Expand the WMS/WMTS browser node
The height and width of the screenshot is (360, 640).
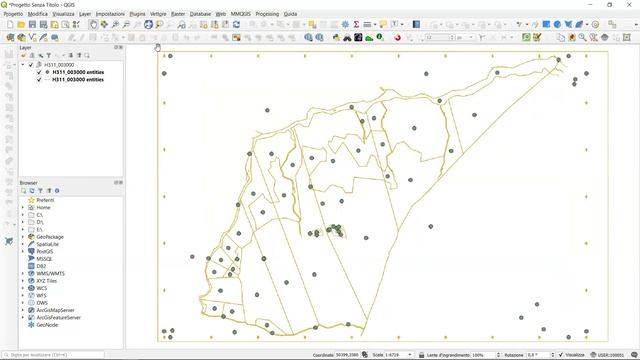[23, 273]
